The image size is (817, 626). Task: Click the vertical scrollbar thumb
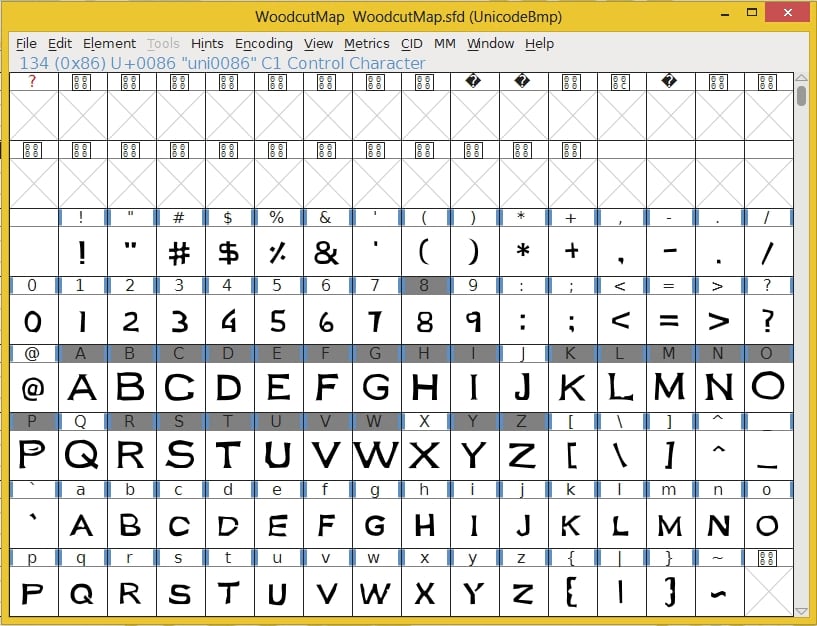[801, 96]
